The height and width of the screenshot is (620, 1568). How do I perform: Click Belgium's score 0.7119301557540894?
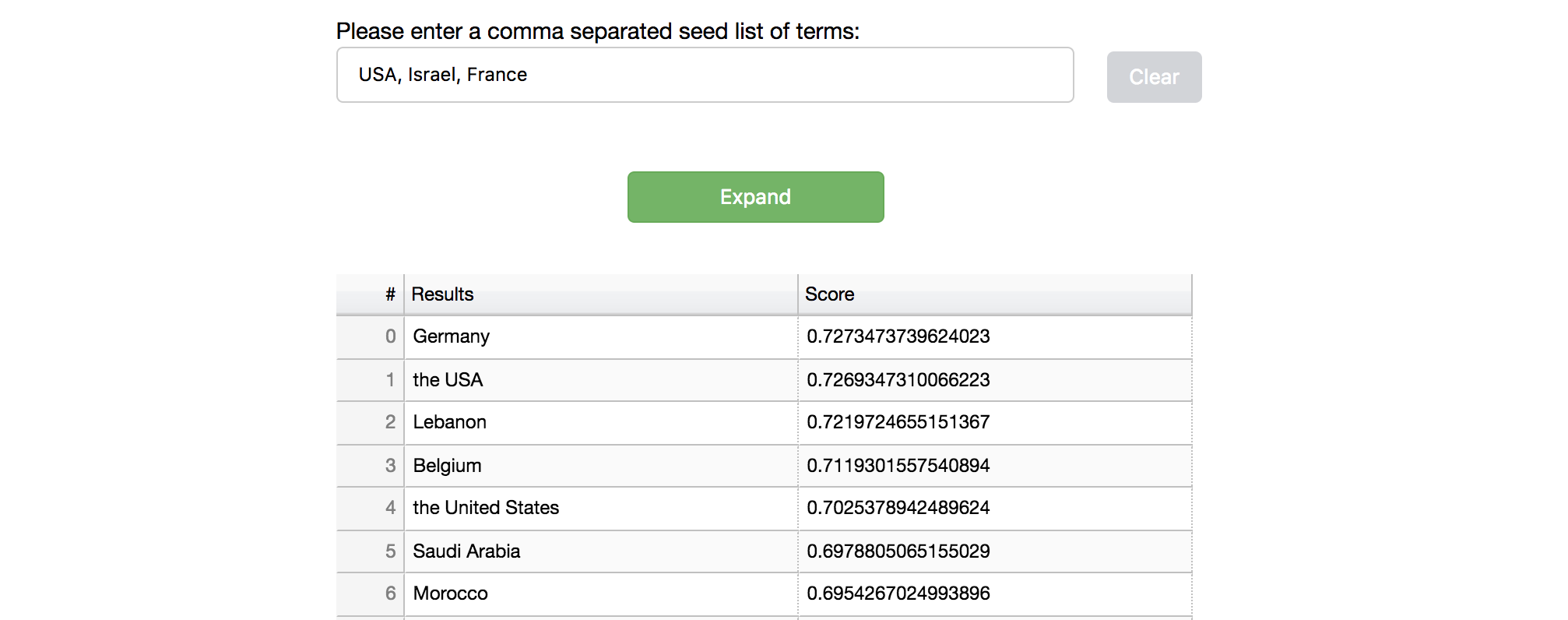coord(898,466)
